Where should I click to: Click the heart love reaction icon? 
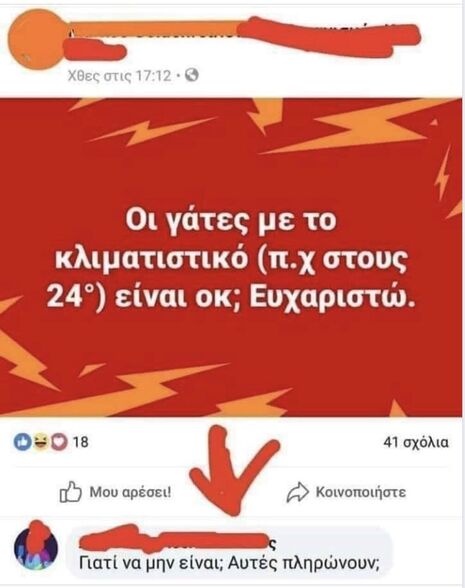pos(58,442)
